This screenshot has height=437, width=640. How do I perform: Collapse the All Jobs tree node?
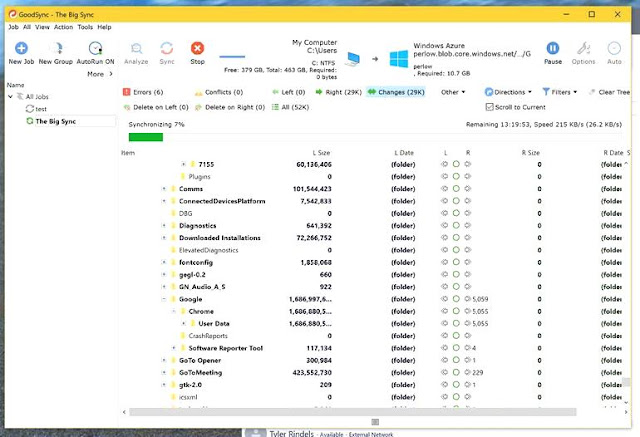click(x=10, y=97)
